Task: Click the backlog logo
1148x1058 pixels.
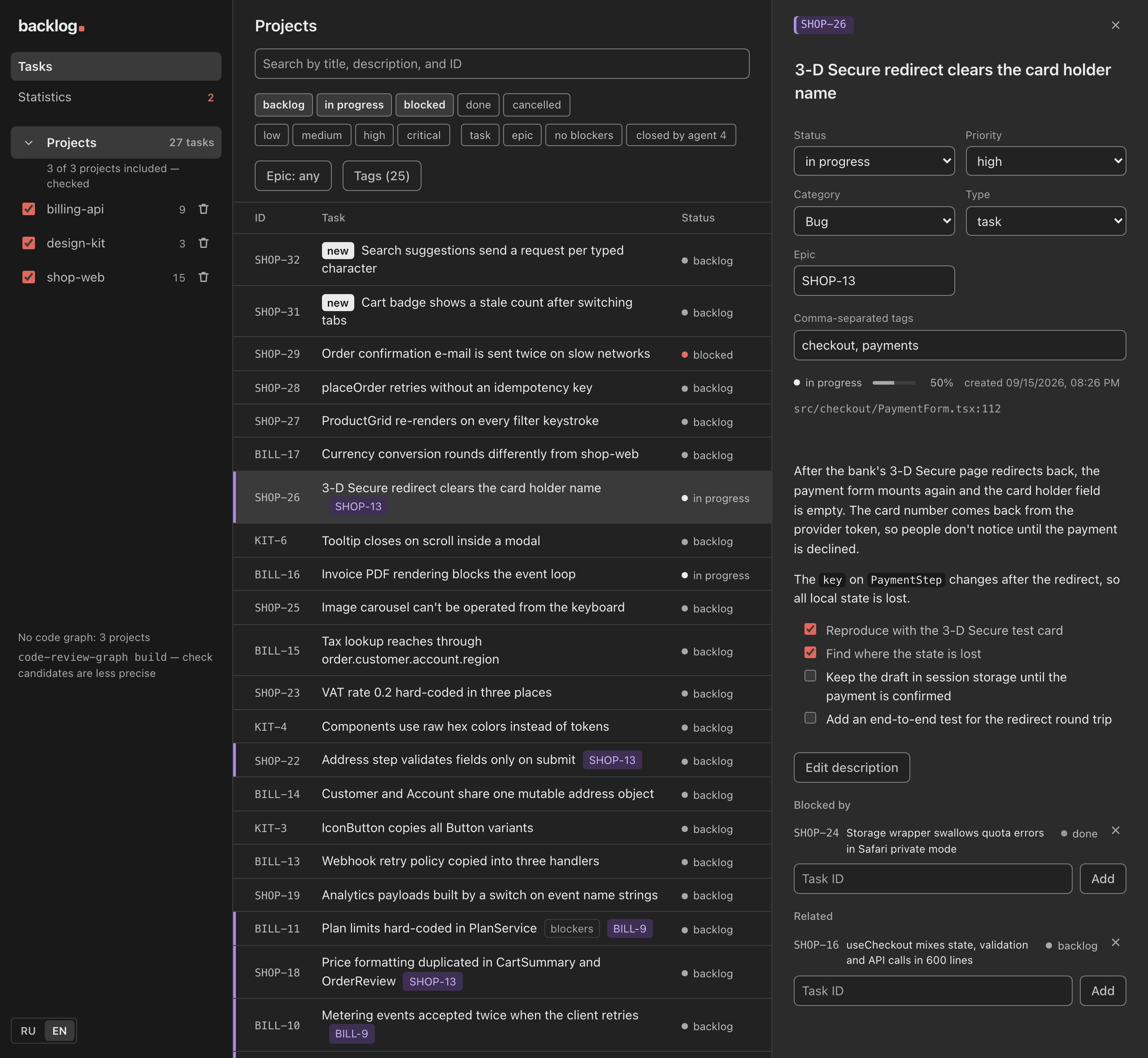Action: [x=51, y=26]
